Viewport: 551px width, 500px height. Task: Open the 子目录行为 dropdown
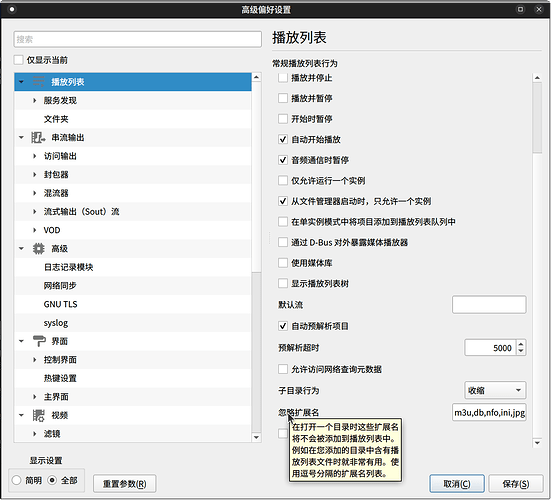495,390
